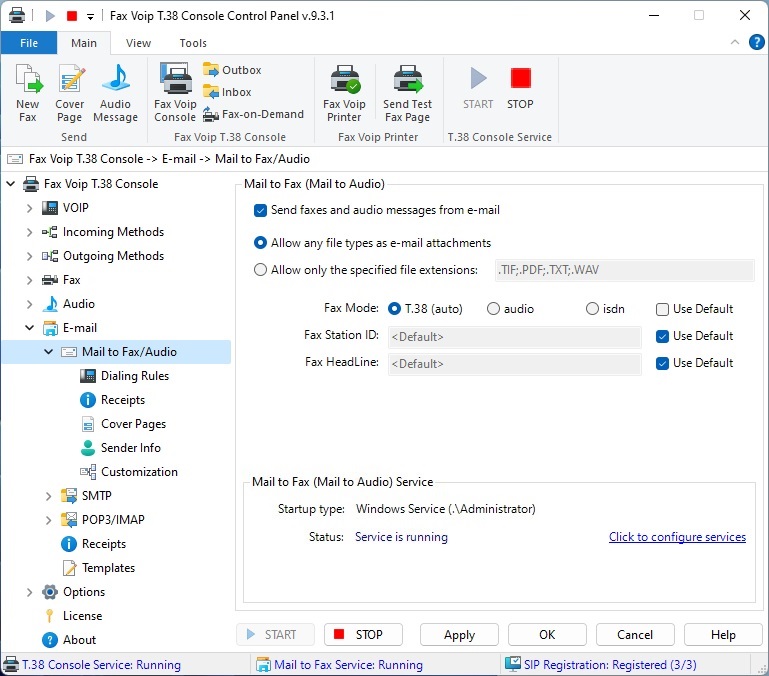769x676 pixels.
Task: Click SIP Registration status bar entry
Action: pos(601,665)
